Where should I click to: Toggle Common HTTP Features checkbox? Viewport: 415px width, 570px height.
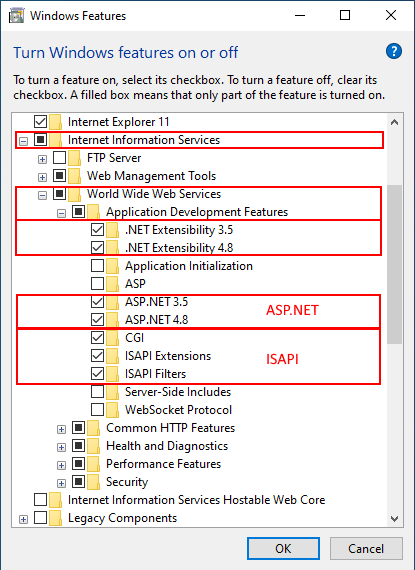78,428
